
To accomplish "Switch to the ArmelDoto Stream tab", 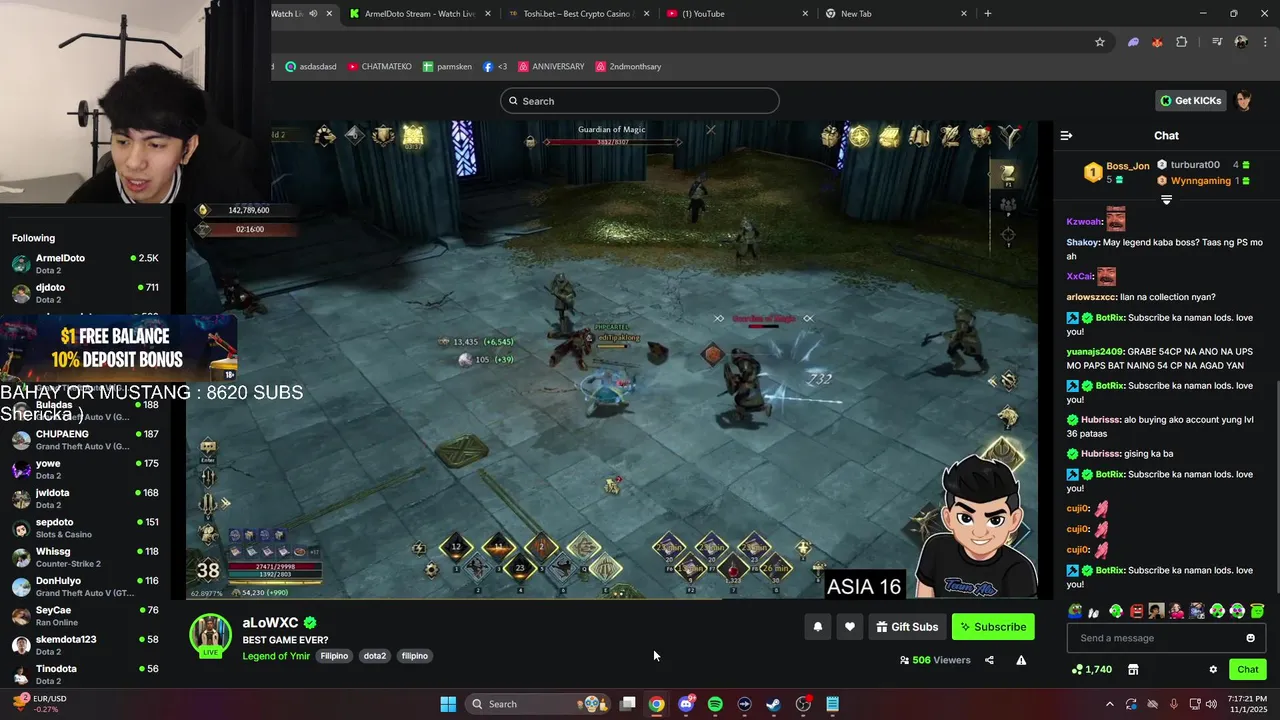I will click(421, 13).
